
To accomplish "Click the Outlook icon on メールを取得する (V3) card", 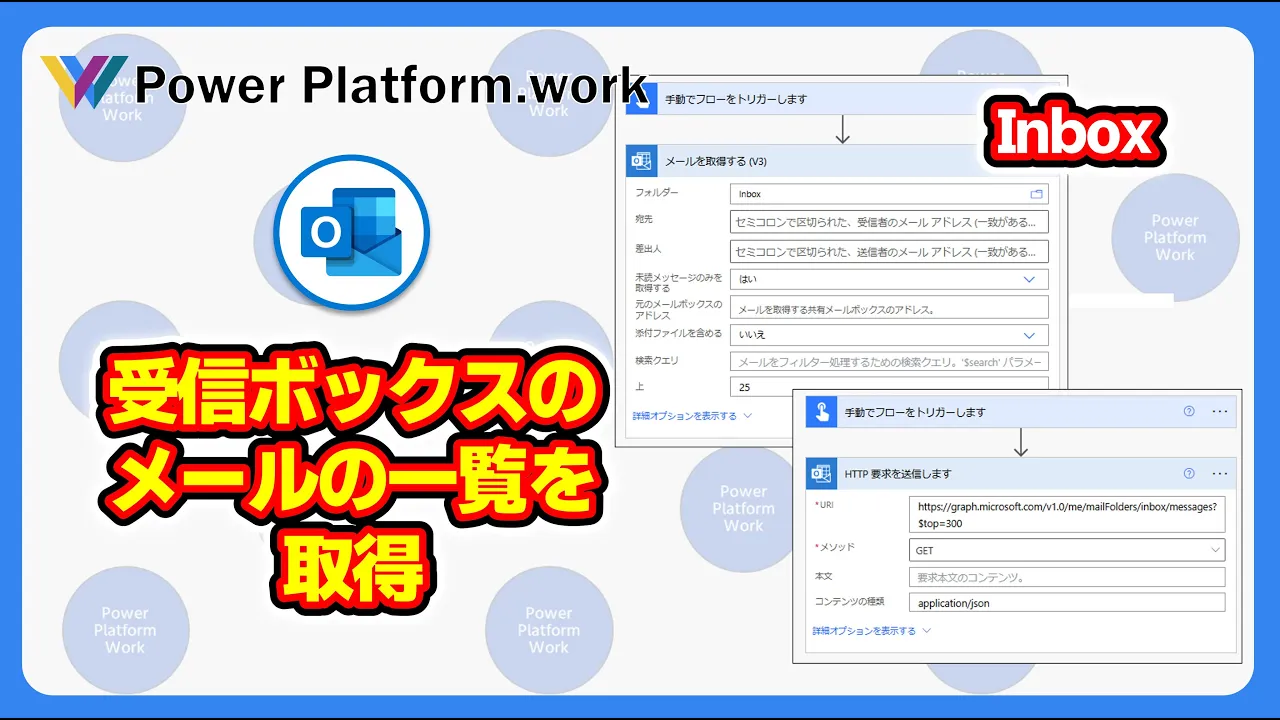I will tap(640, 160).
